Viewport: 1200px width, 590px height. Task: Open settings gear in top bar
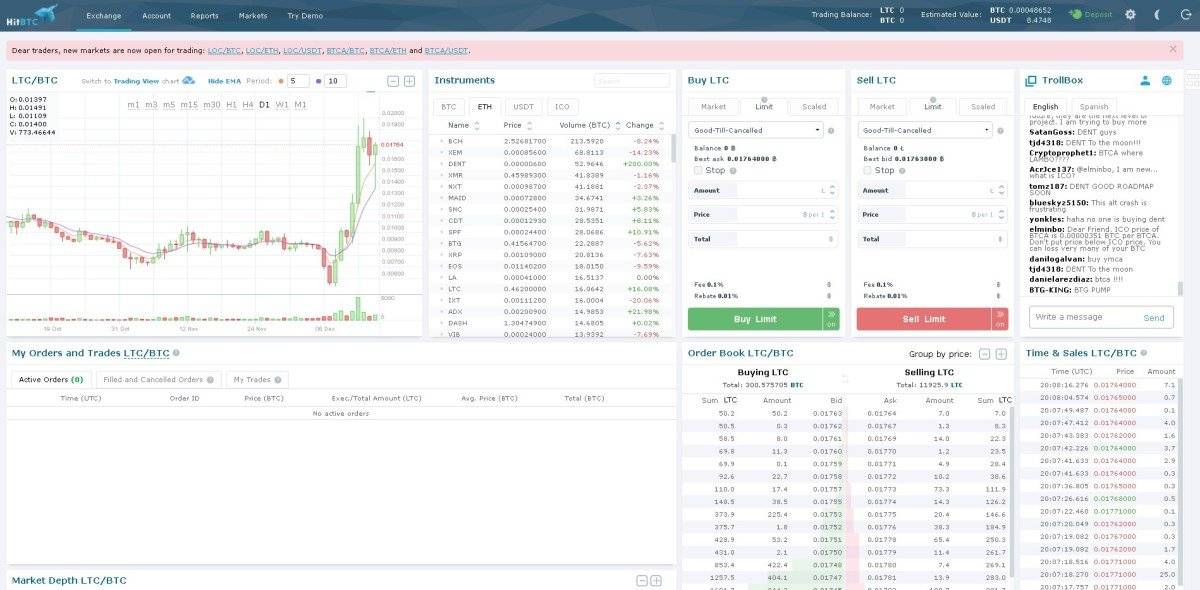pyautogui.click(x=1130, y=15)
